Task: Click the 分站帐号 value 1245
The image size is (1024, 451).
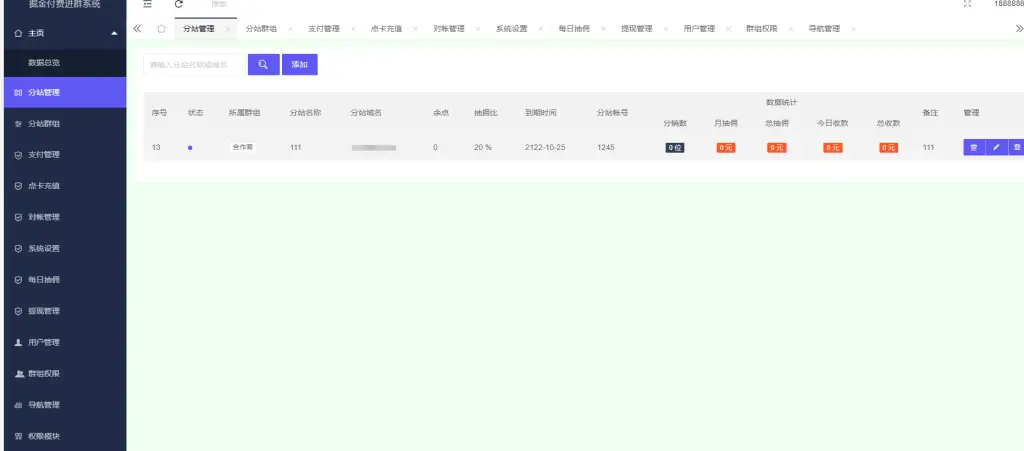Action: [x=605, y=148]
